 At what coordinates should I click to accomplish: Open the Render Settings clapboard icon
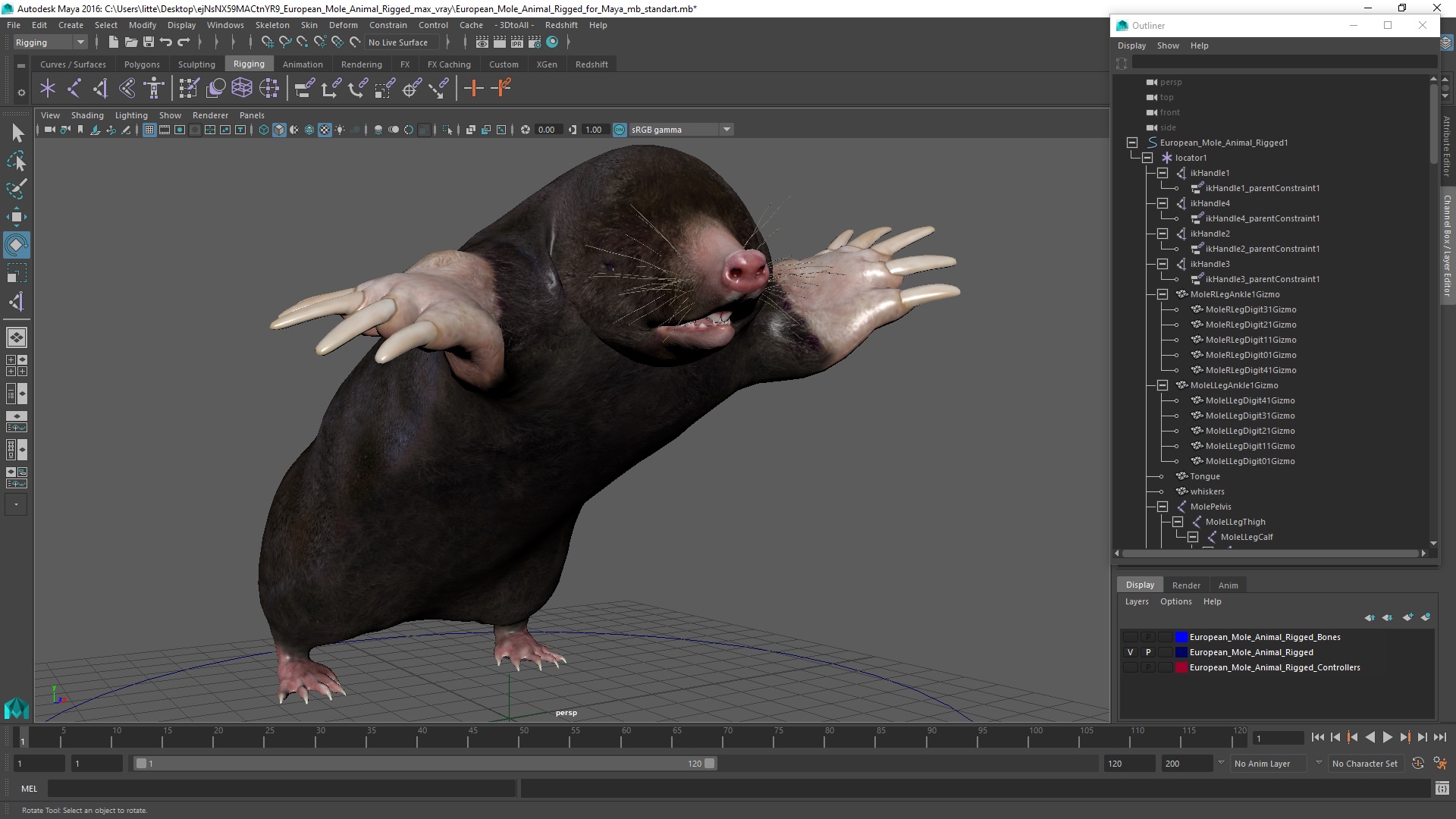[x=535, y=42]
